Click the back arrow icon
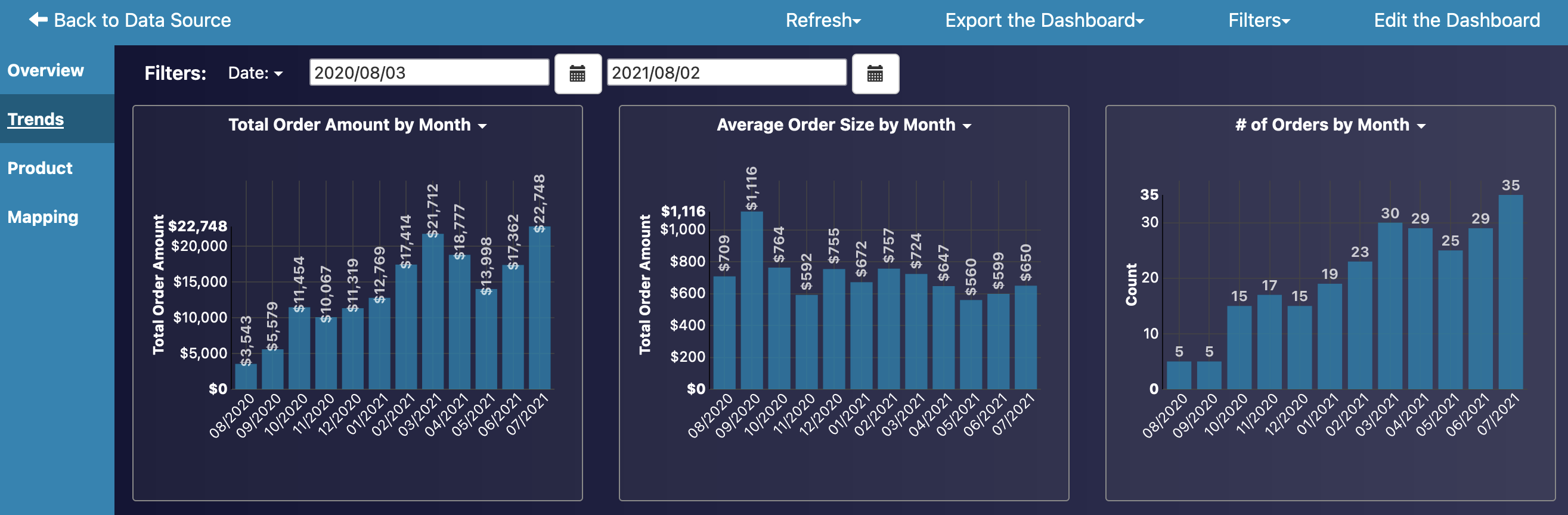 [x=38, y=20]
